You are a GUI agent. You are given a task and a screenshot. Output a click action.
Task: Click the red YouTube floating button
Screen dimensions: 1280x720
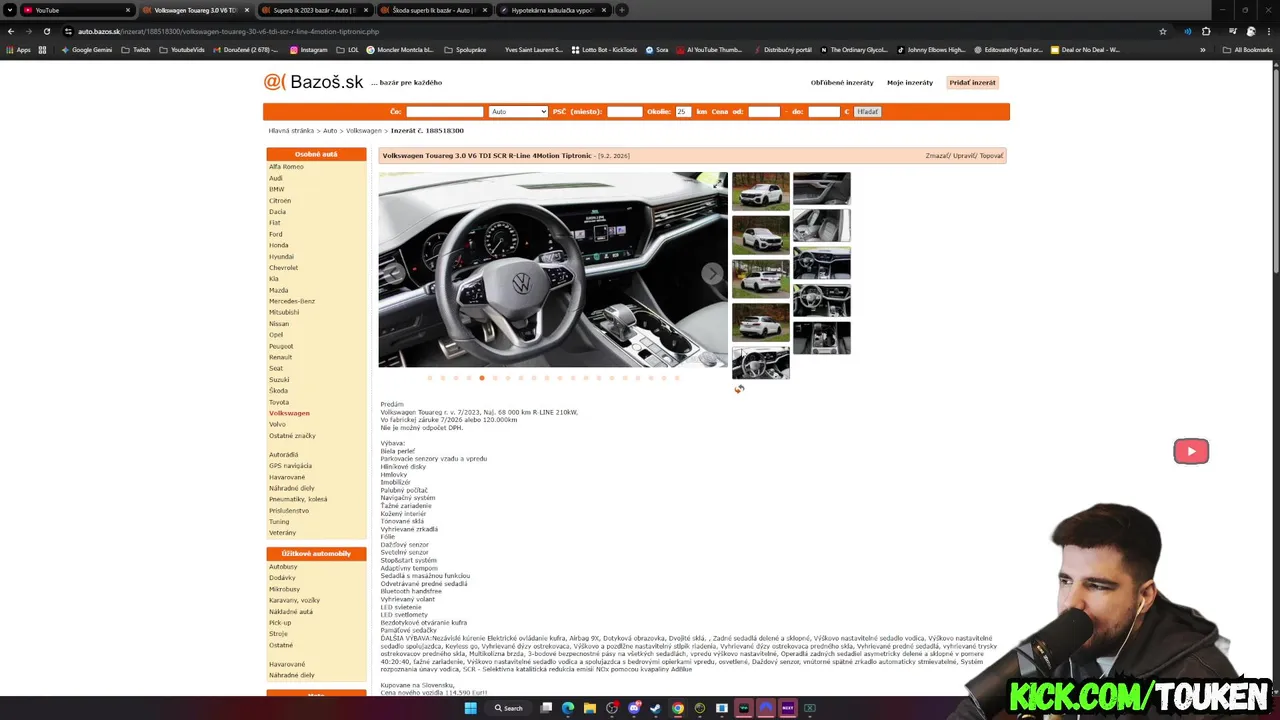tap(1191, 451)
